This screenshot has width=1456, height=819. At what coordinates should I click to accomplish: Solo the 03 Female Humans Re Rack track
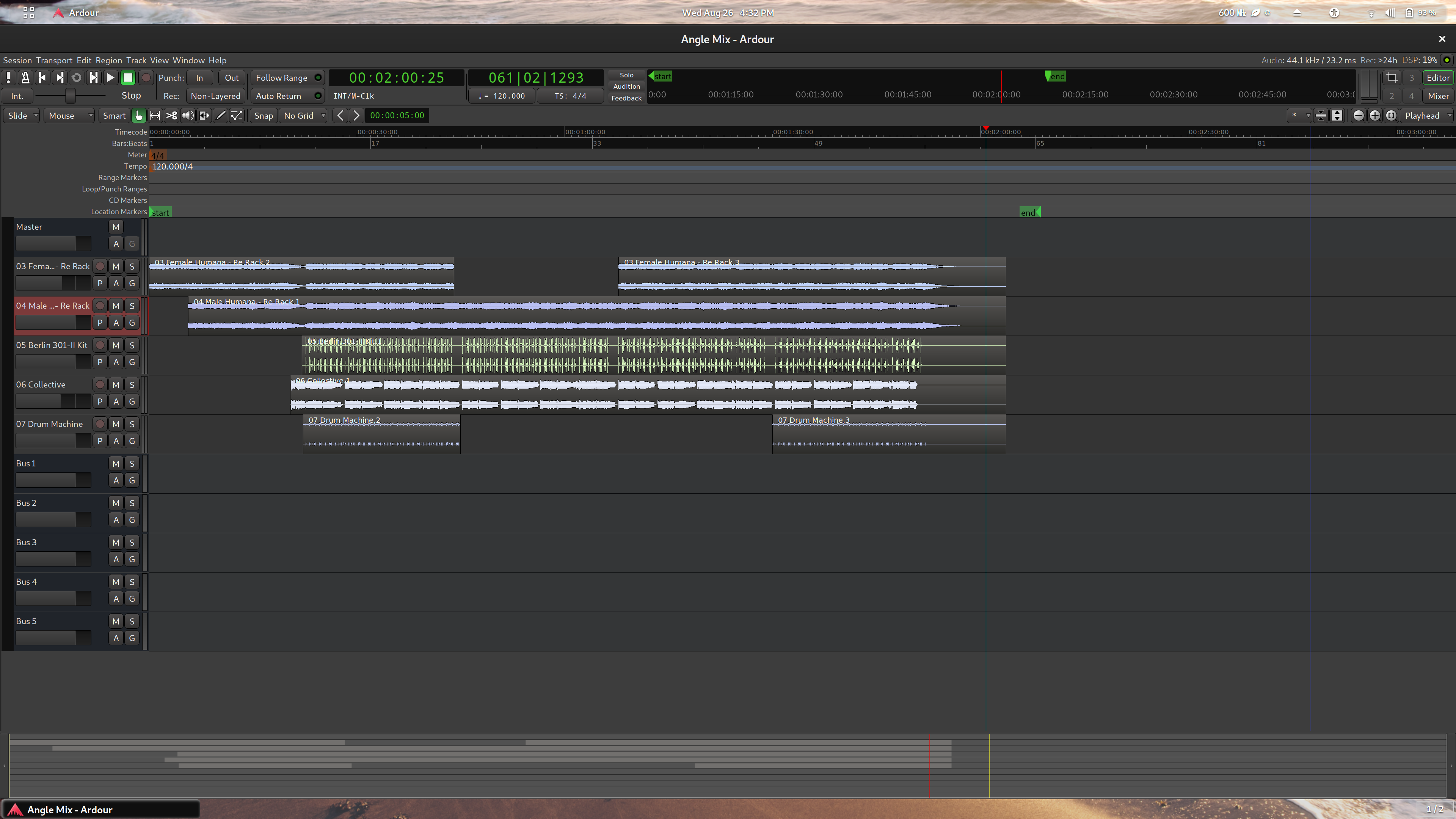tap(131, 265)
